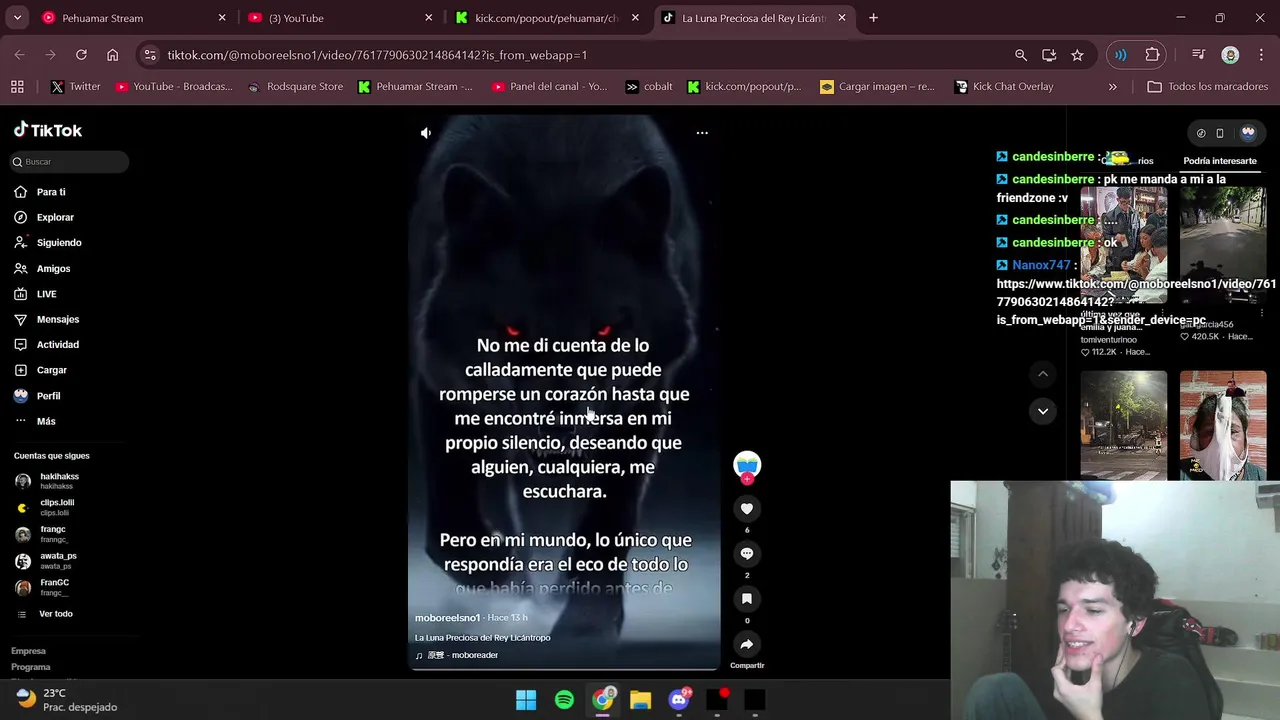Open the zoom magnifier icon in address bar

point(1021,55)
